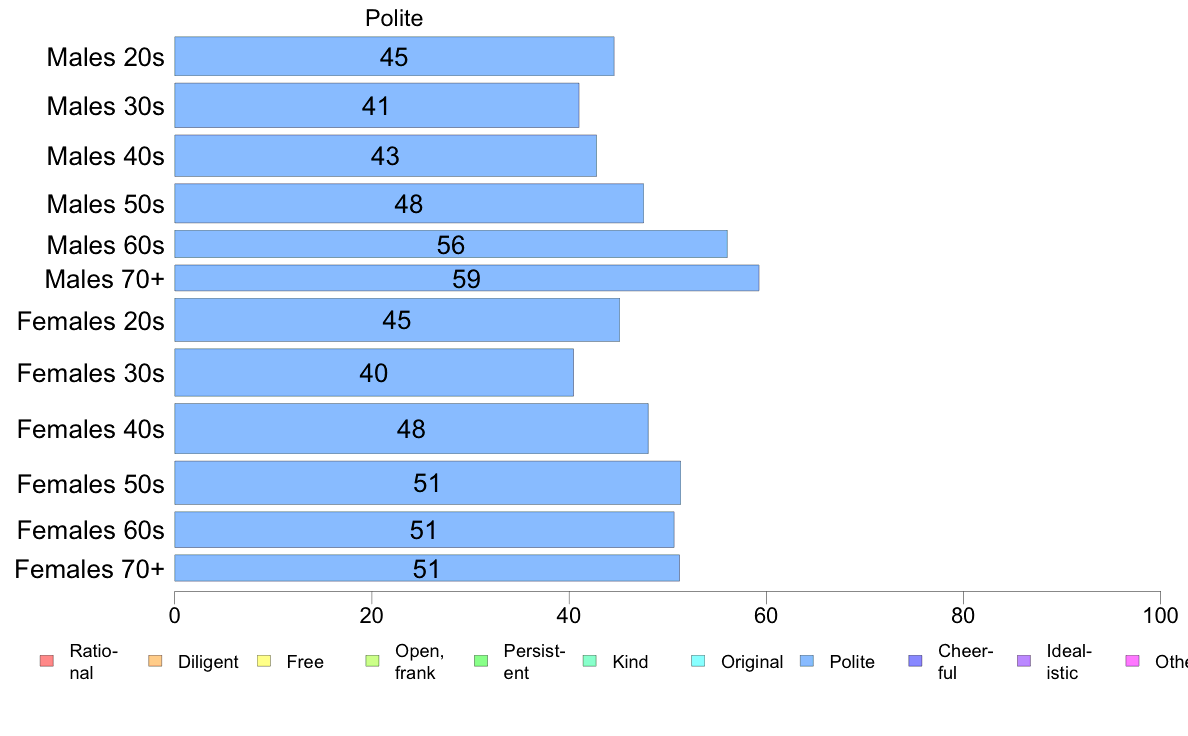The width and height of the screenshot is (1188, 736).
Task: Click the Kind legend swatch
Action: 589,661
